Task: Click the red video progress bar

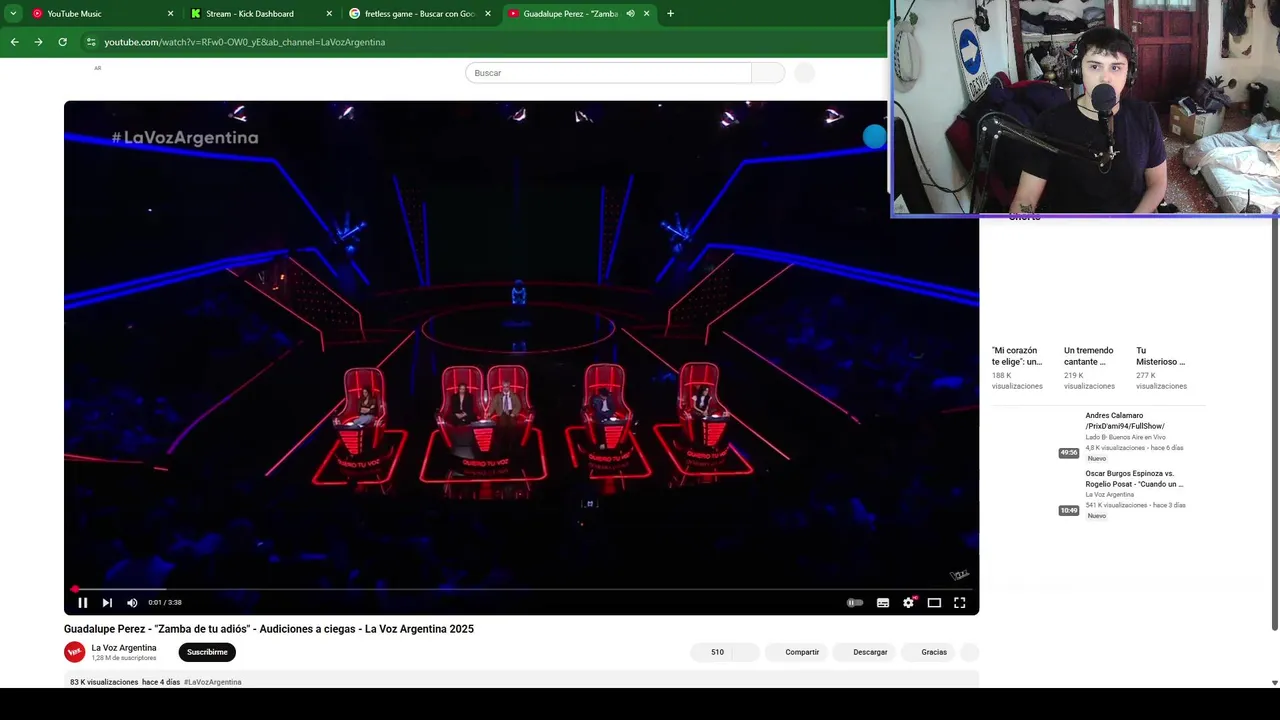Action: point(521,590)
